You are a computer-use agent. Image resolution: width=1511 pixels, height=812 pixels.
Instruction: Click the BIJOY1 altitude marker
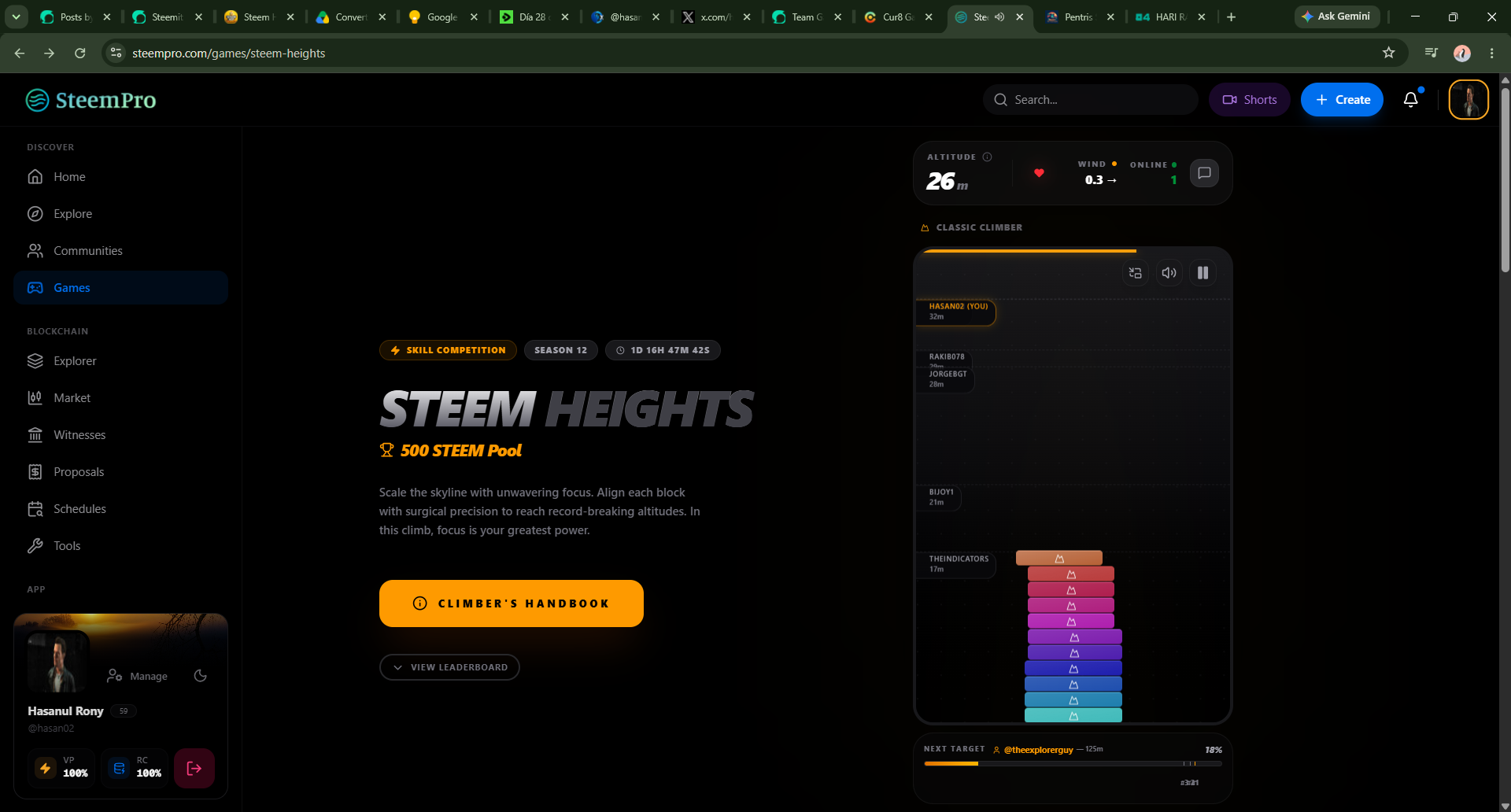[940, 497]
